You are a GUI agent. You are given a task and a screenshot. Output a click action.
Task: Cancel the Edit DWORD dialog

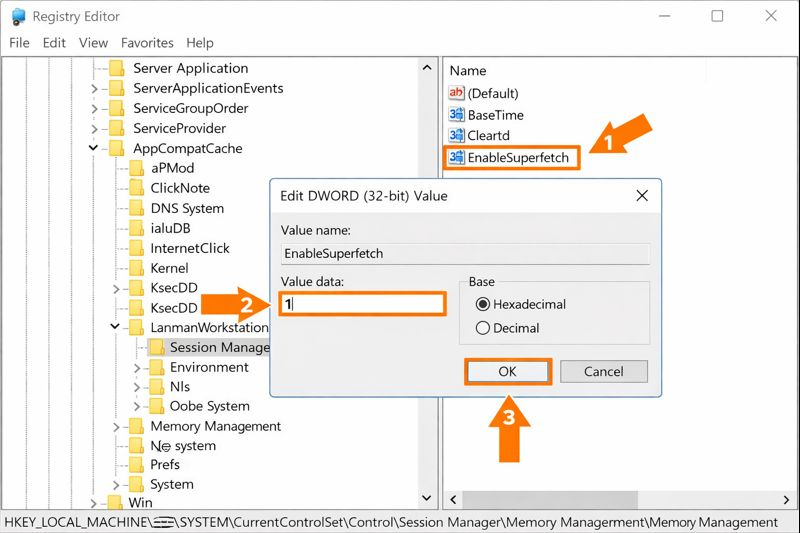click(x=604, y=371)
